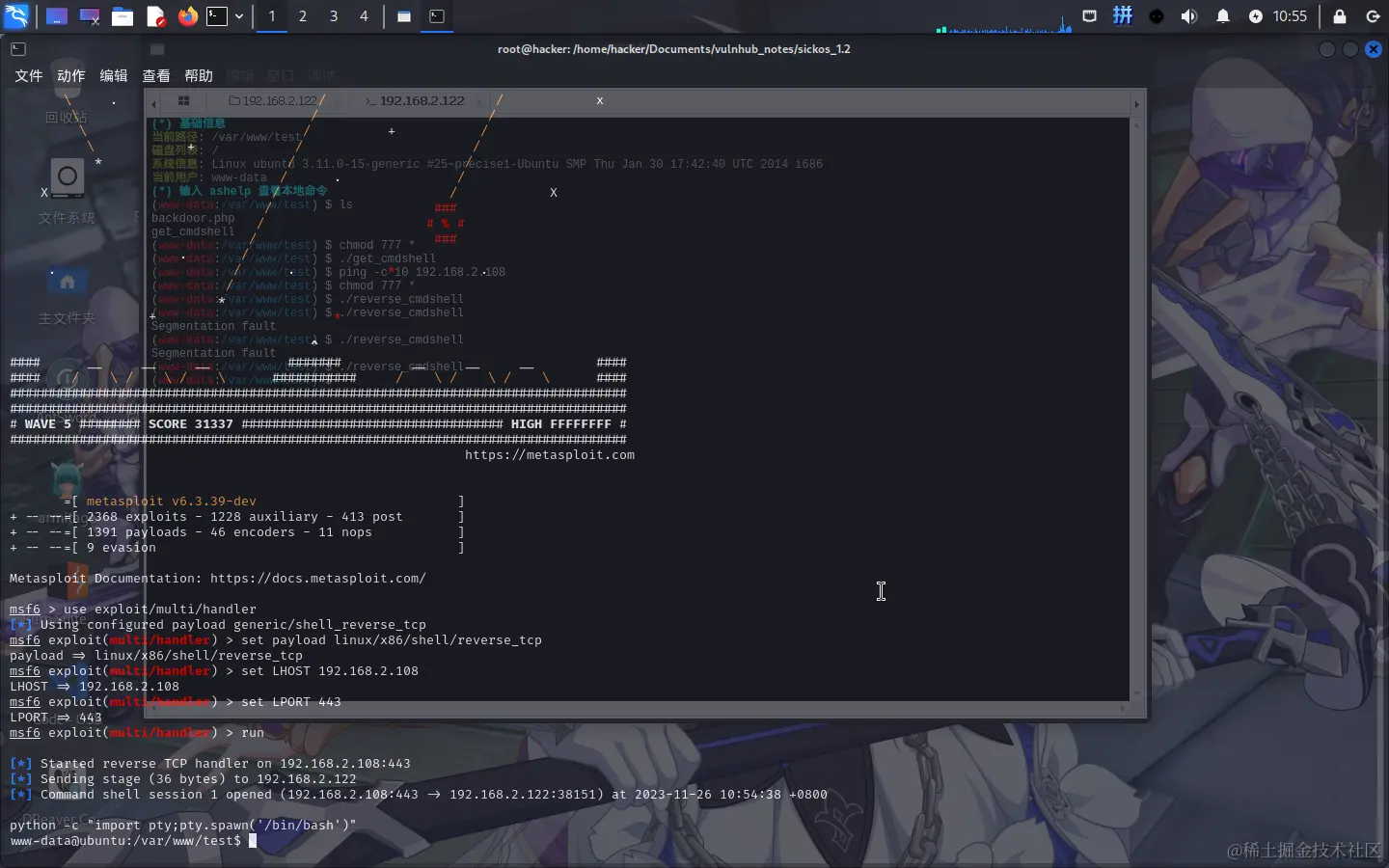1389x868 pixels.
Task: Click the grid home tab in background window
Action: [183, 100]
